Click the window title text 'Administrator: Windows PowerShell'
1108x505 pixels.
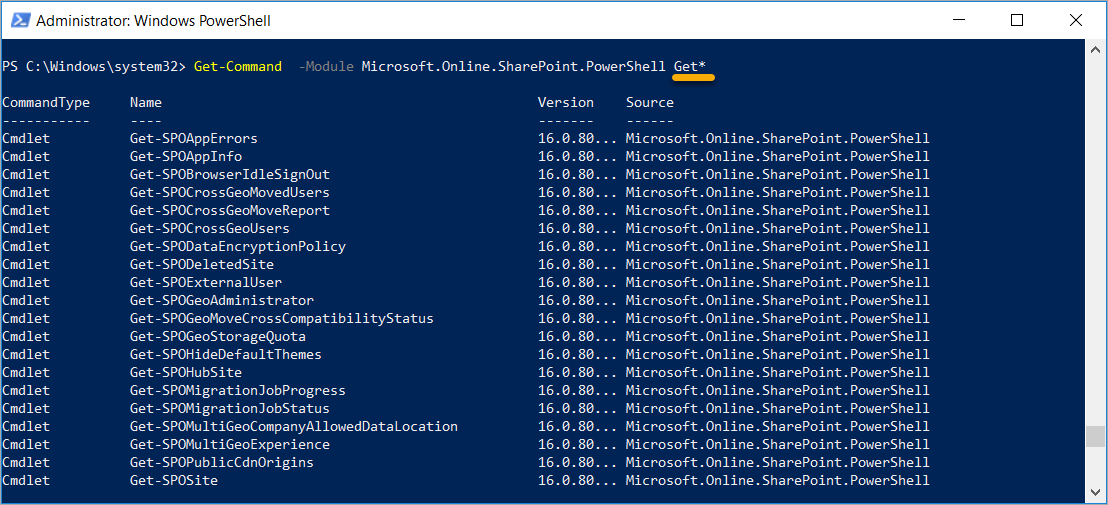coord(153,21)
